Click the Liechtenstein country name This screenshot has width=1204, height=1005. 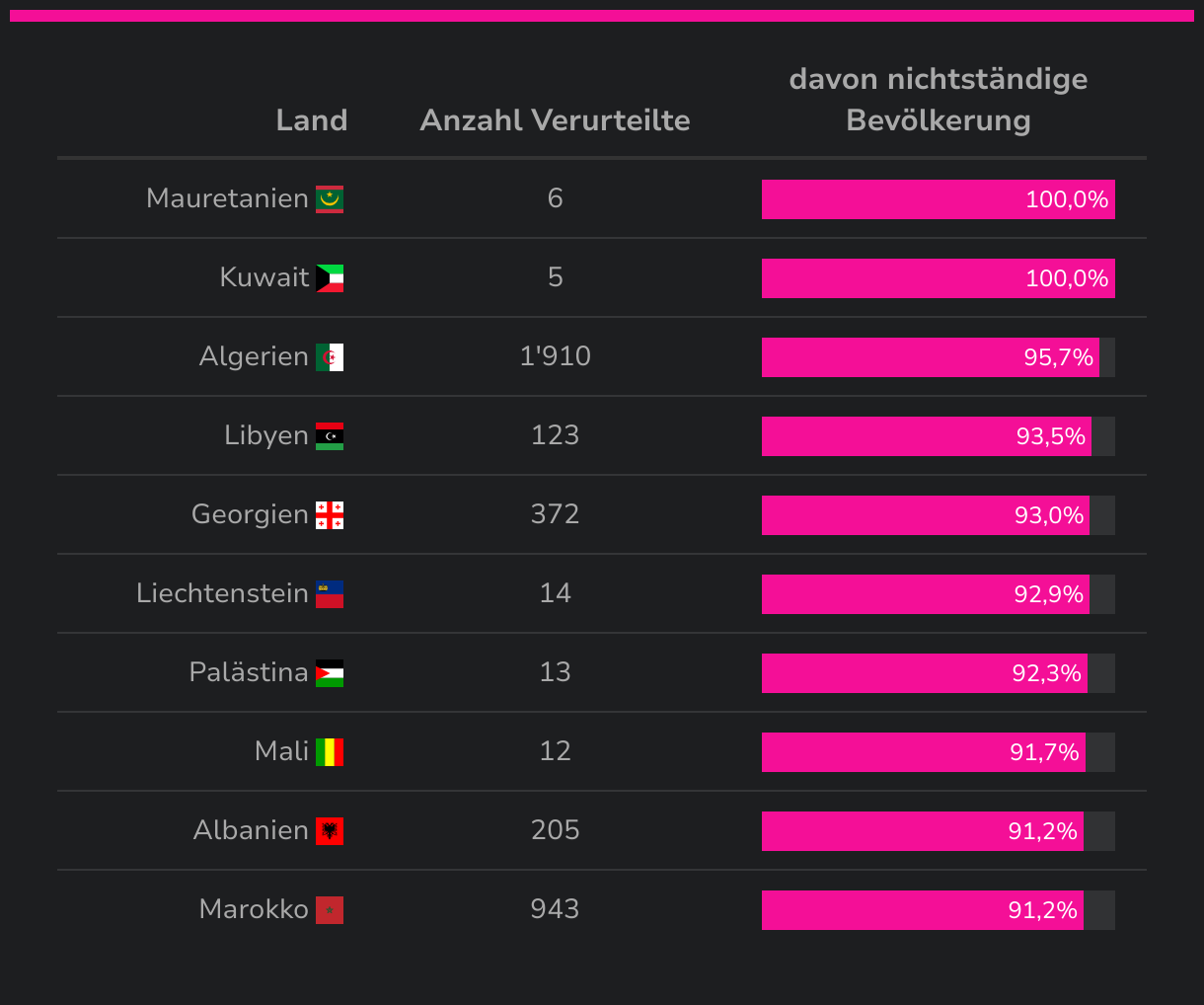point(222,593)
